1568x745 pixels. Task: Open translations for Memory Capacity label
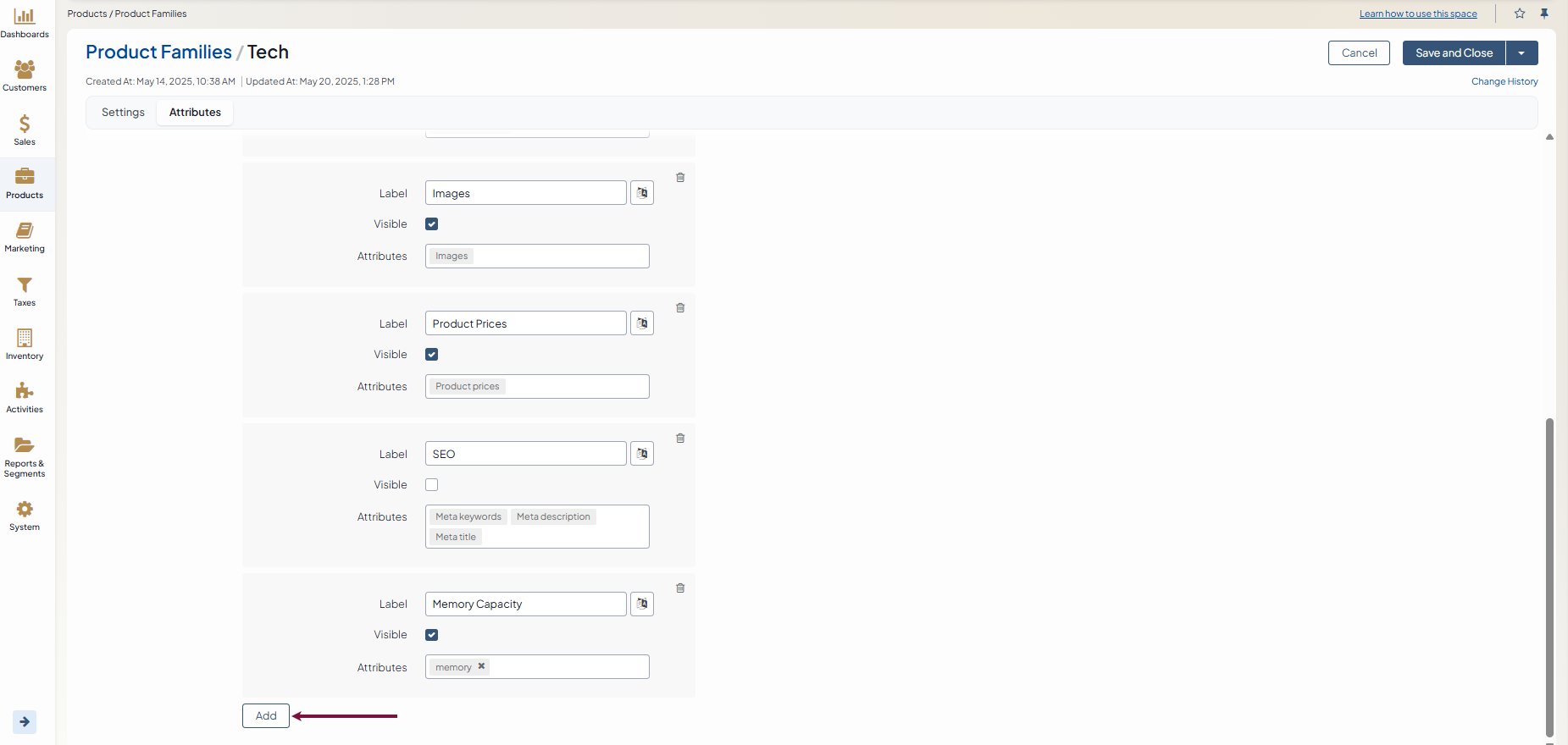[x=642, y=604]
